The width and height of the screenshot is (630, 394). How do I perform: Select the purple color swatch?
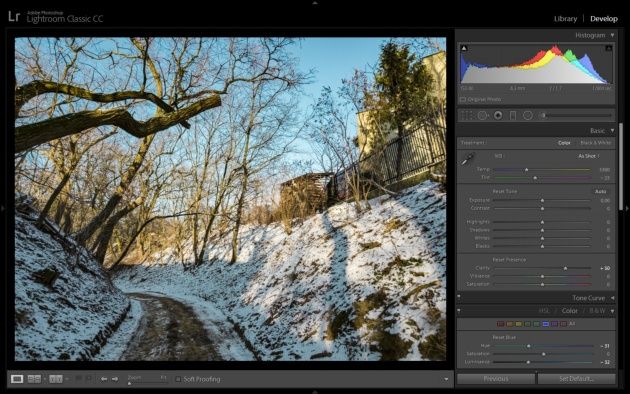click(x=554, y=324)
